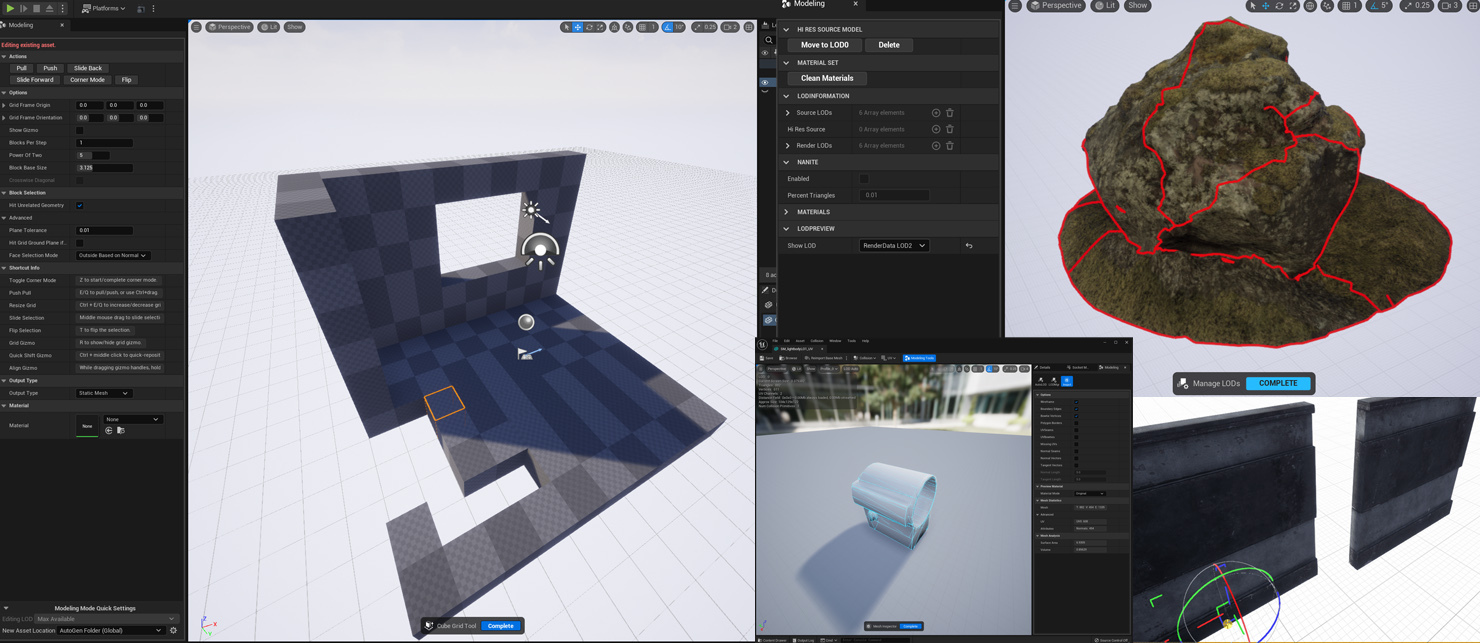Open Show menu in rock viewport
The image size is (1480, 643).
pos(1138,6)
